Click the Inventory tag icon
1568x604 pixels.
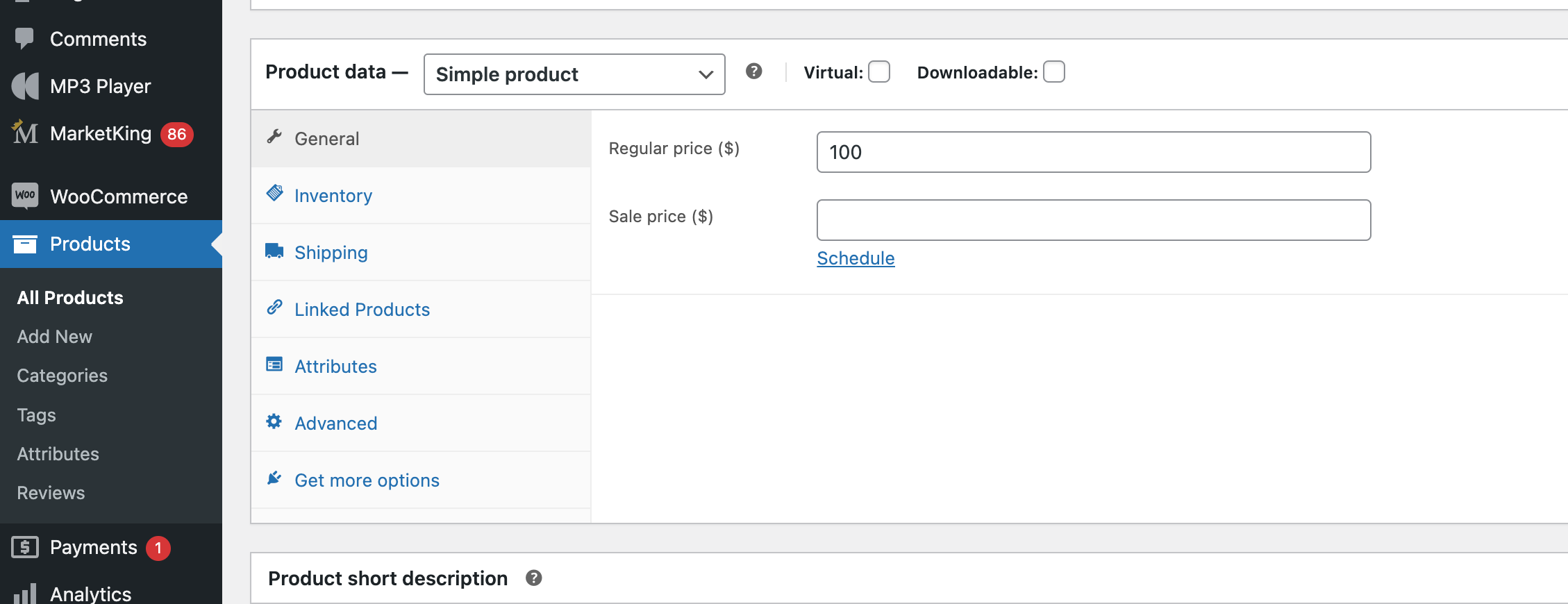click(274, 194)
